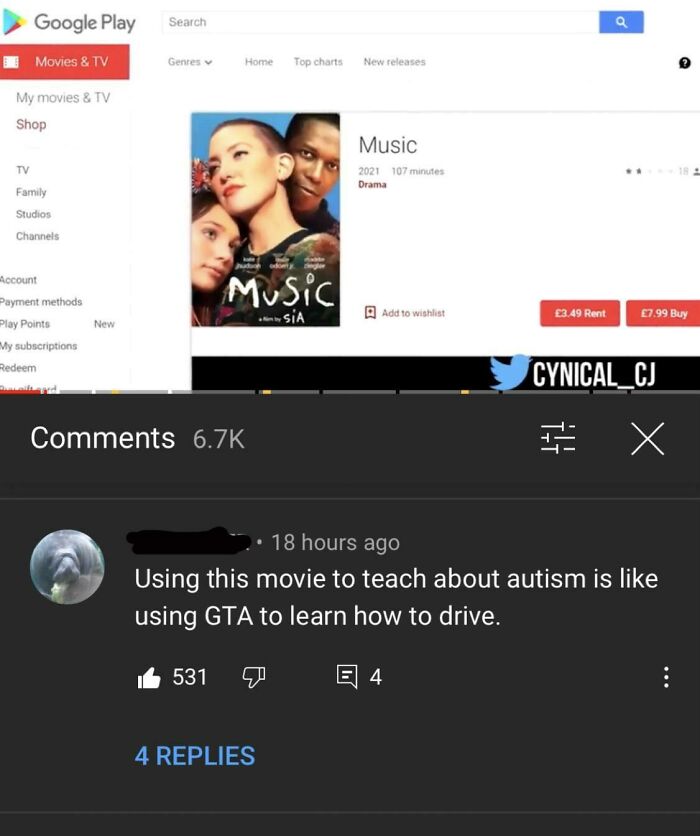Viewport: 700px width, 836px height.
Task: Expand the Genres dropdown
Action: click(x=190, y=62)
